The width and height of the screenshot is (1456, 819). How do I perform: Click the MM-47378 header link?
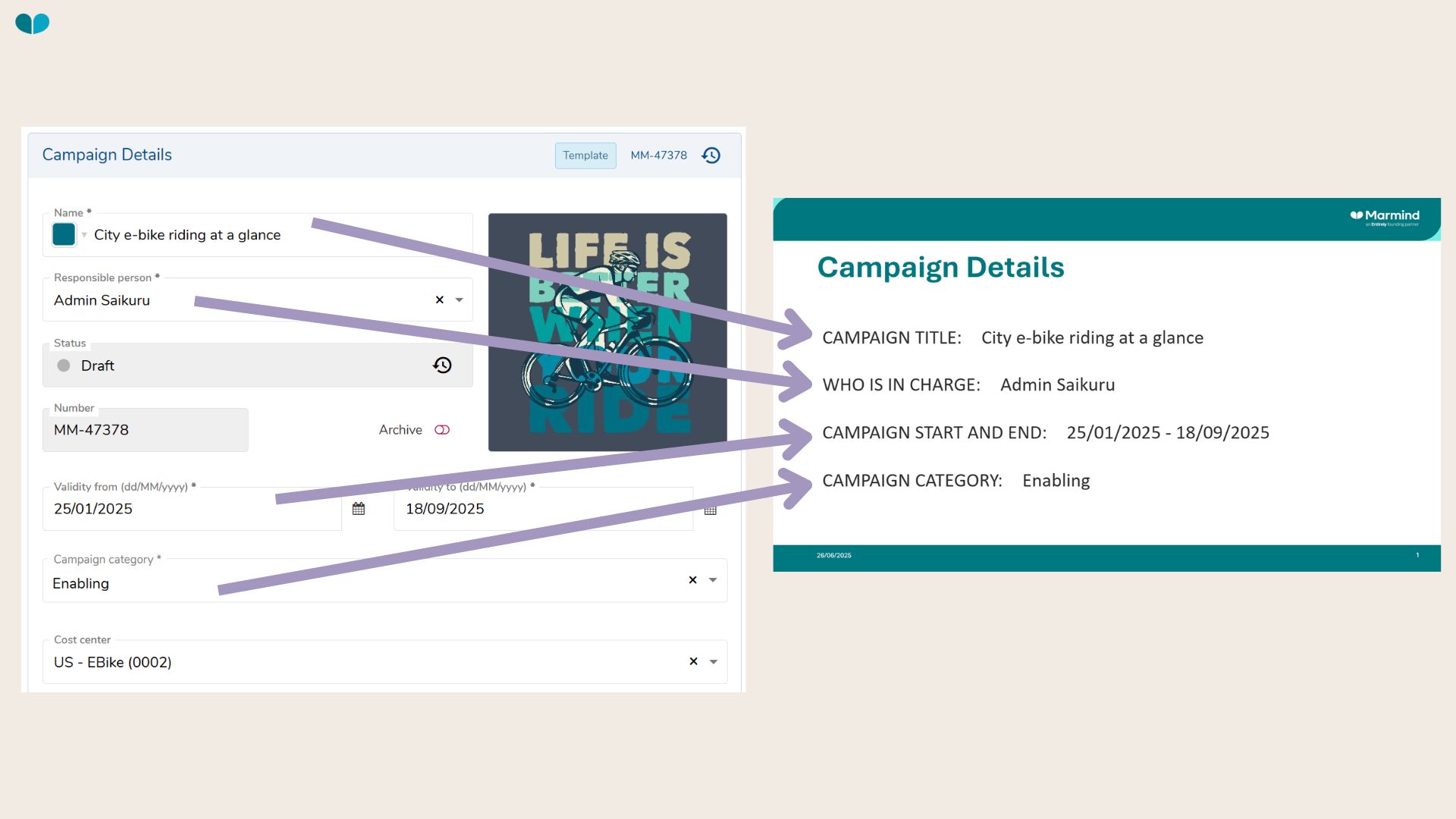[x=658, y=155]
